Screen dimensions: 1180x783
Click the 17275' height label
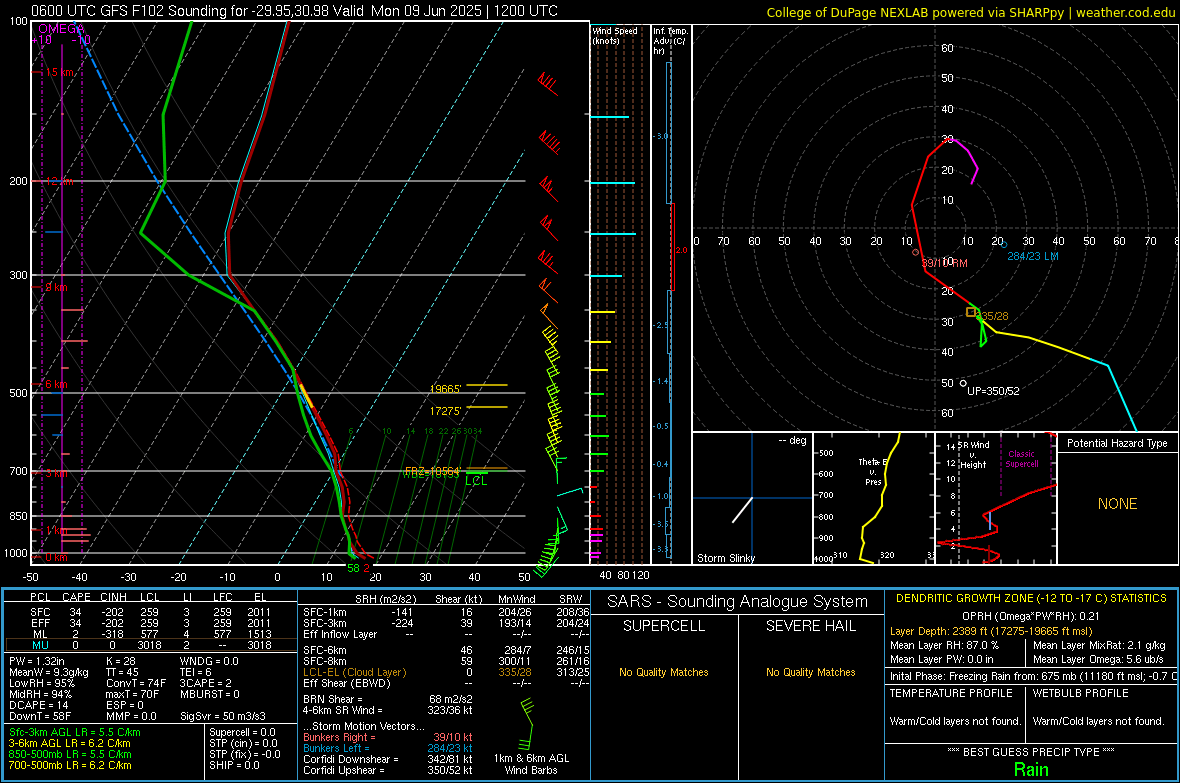tap(446, 411)
